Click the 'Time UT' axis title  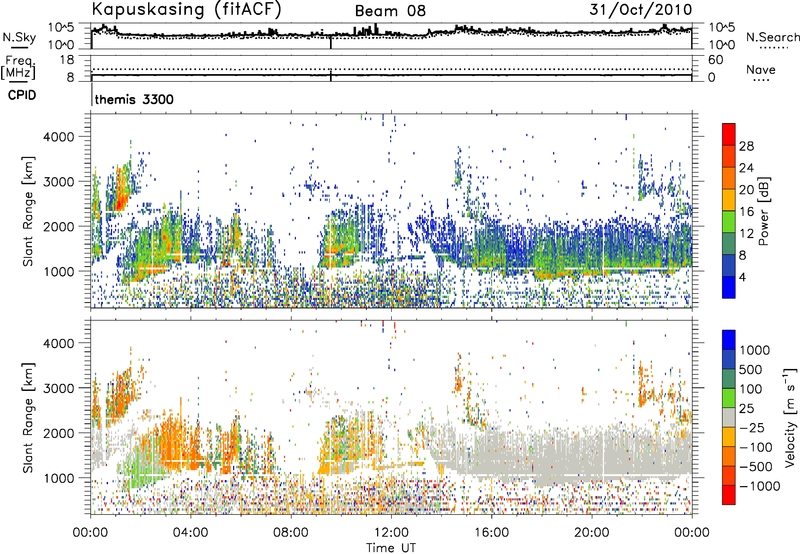pos(391,548)
